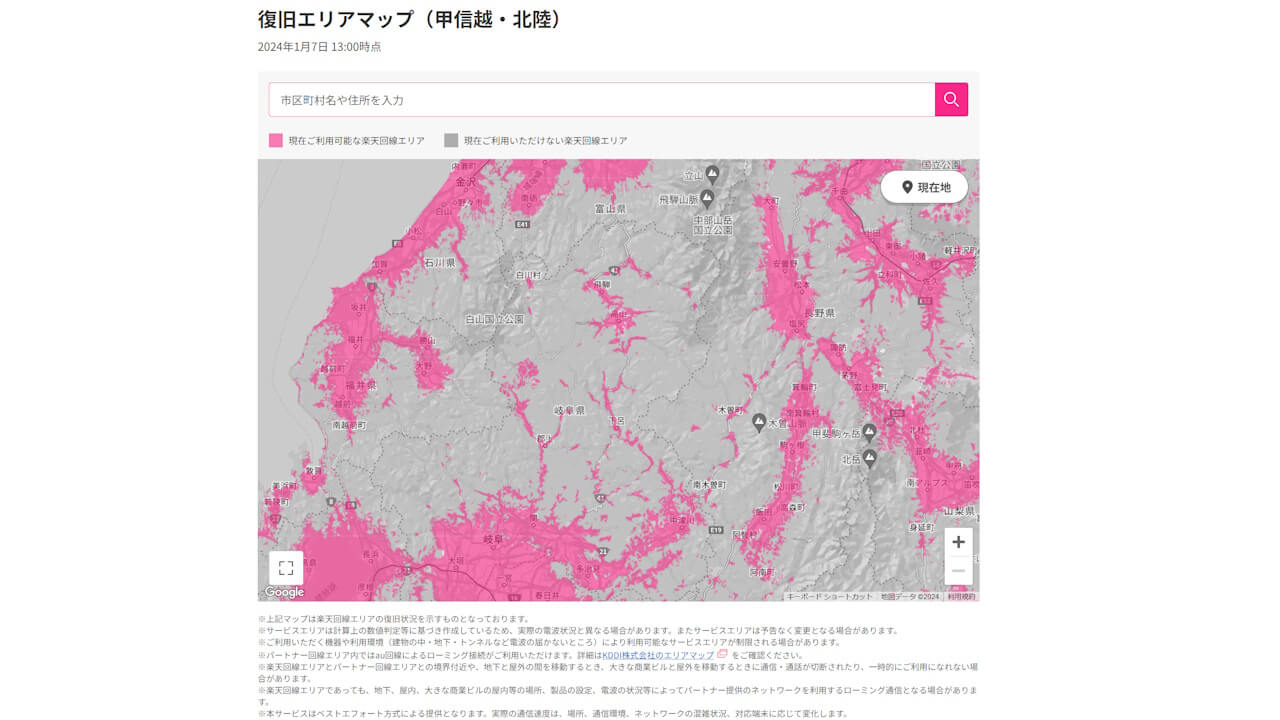
Task: Click the gray unavailable-area legend swatch
Action: [x=451, y=140]
